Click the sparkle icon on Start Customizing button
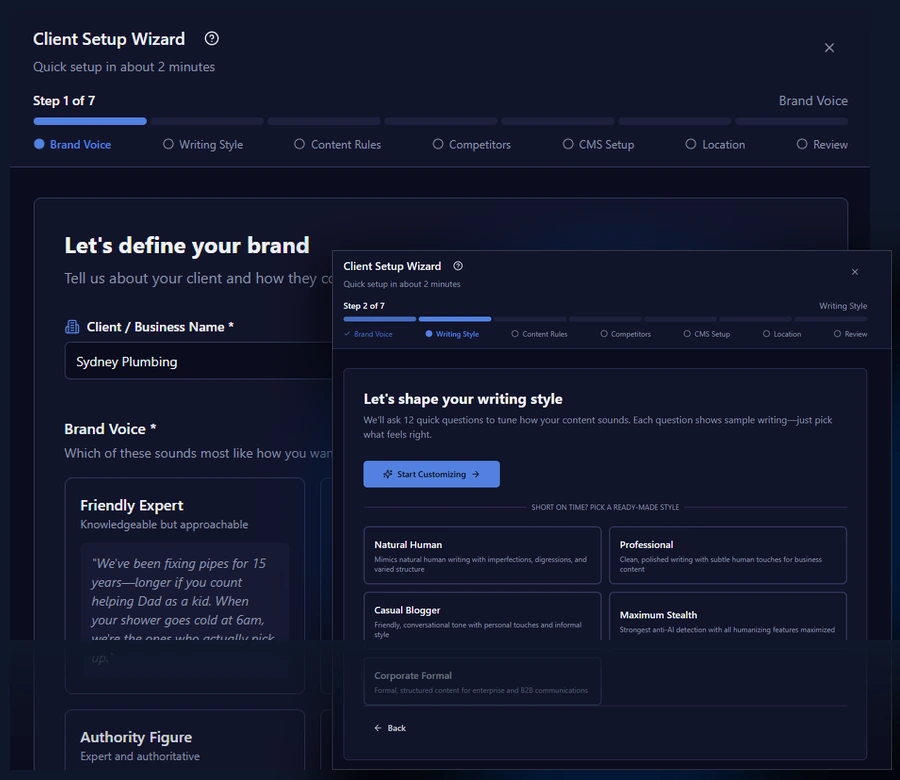 (387, 474)
